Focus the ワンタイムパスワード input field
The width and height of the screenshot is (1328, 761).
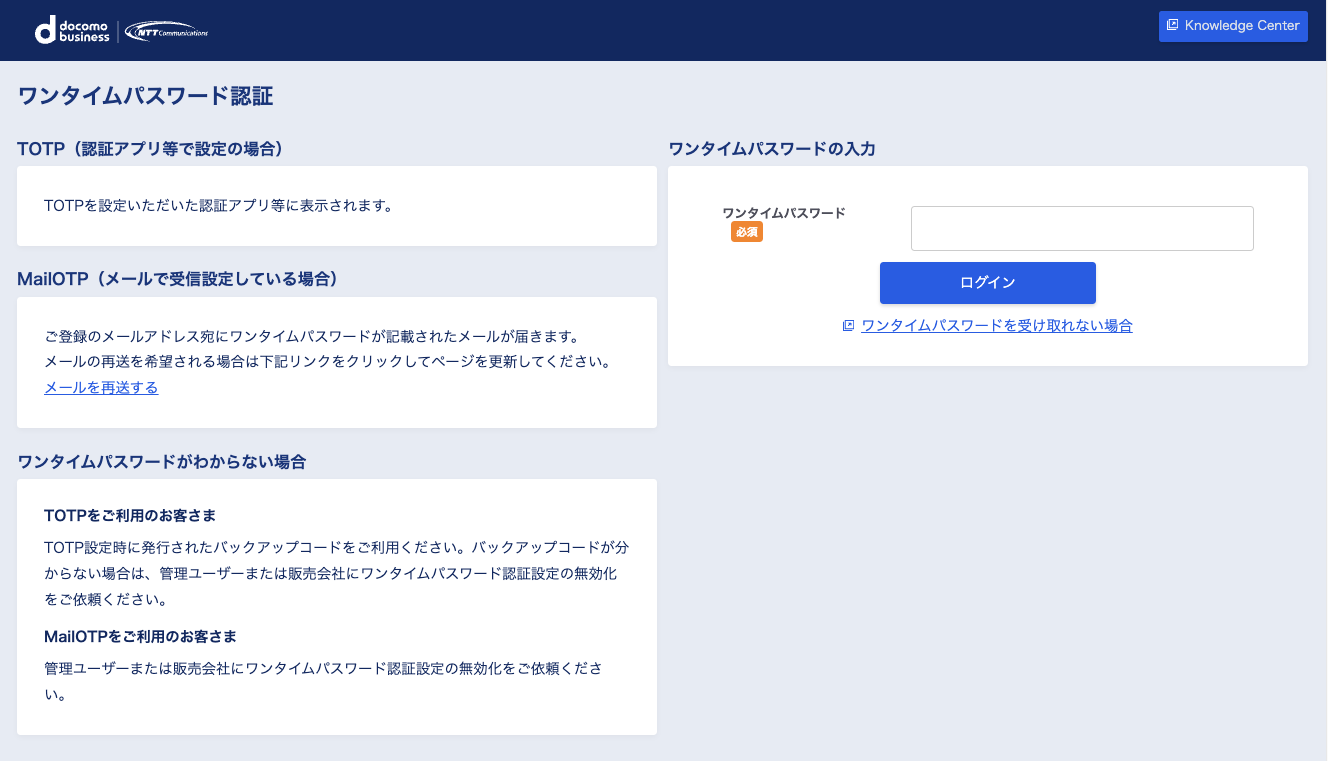point(1081,228)
